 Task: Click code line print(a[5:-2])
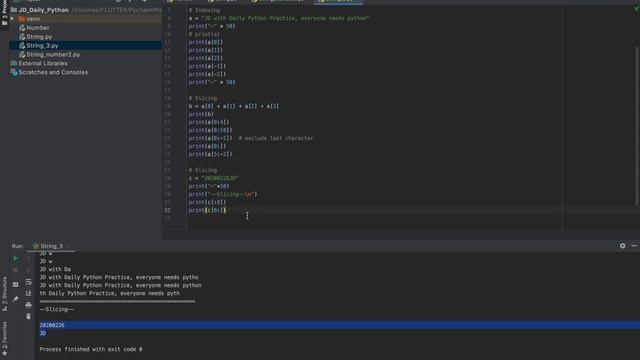pos(210,154)
